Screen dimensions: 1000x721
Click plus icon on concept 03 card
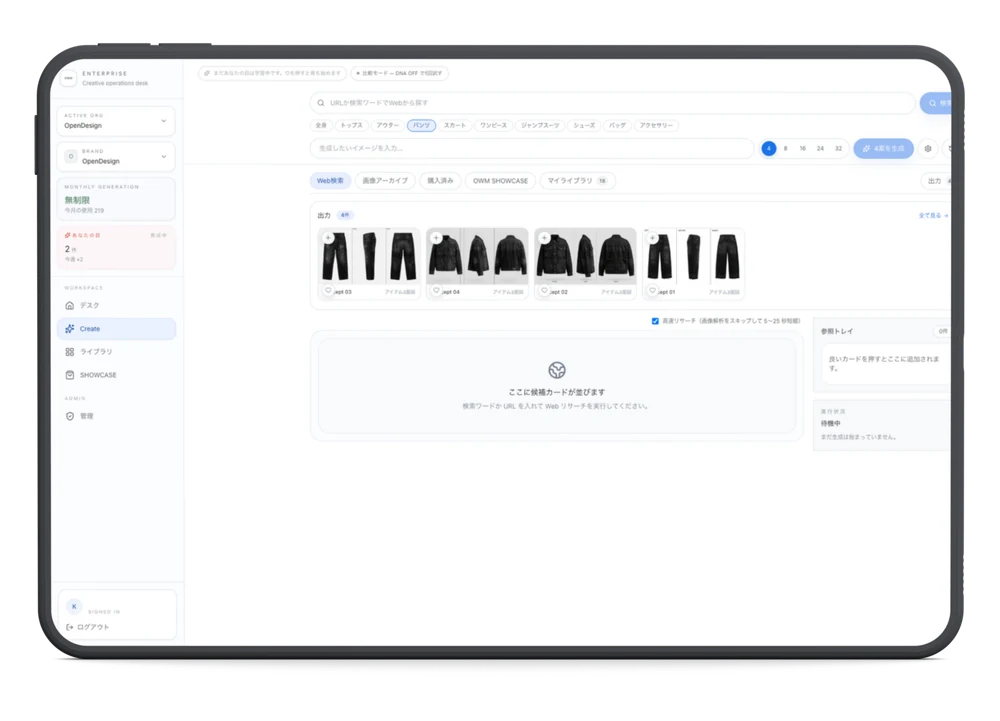tap(328, 238)
